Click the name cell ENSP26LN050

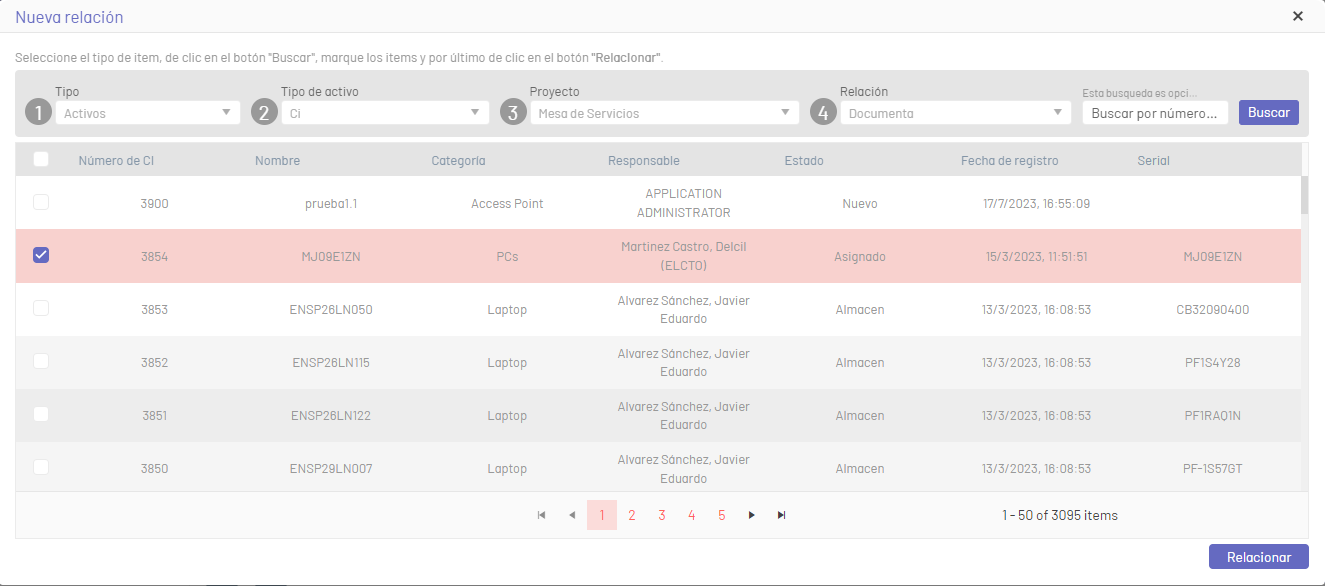331,309
